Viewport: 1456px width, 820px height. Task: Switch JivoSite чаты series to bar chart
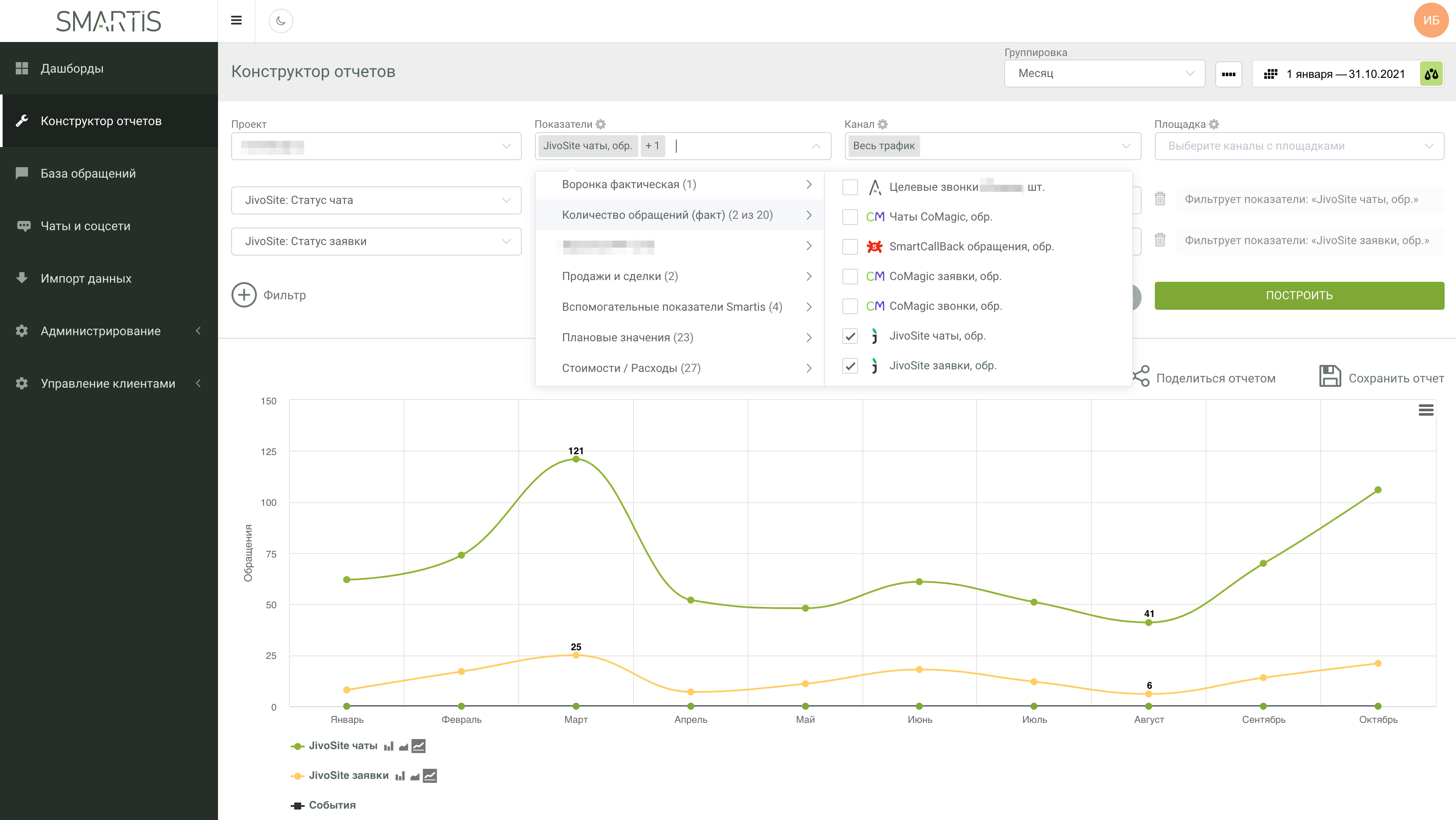tap(388, 746)
